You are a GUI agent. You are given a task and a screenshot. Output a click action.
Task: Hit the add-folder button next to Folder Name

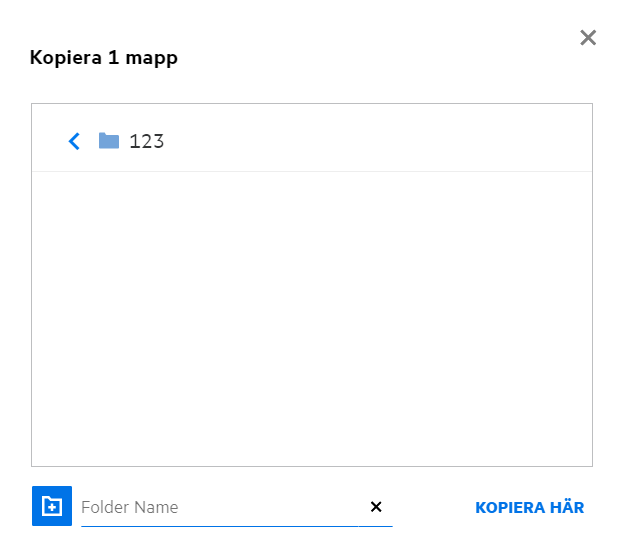tap(52, 507)
